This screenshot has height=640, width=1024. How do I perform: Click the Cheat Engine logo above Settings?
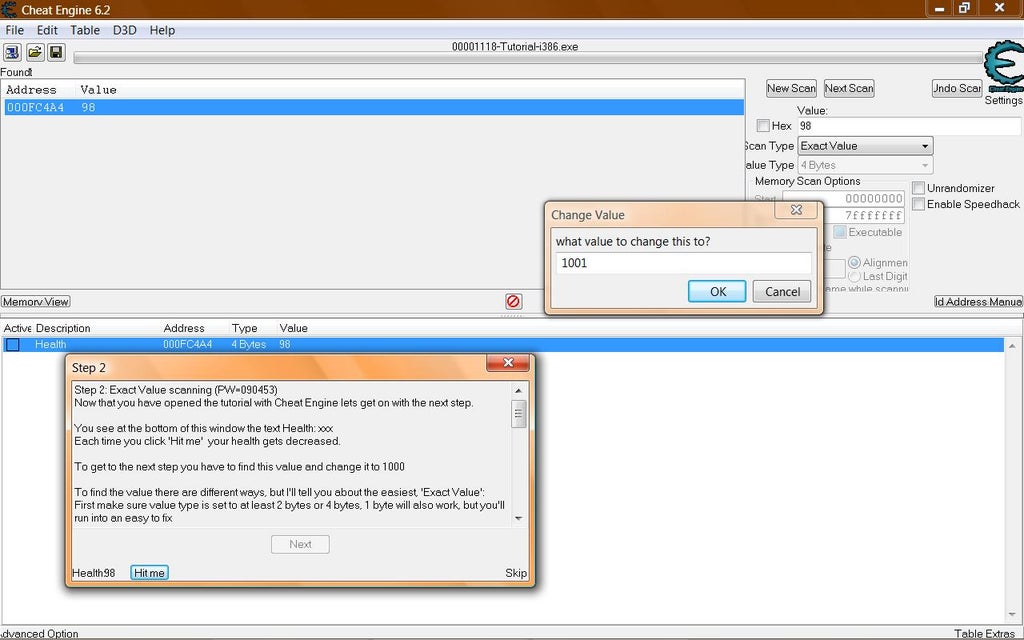coord(1002,68)
